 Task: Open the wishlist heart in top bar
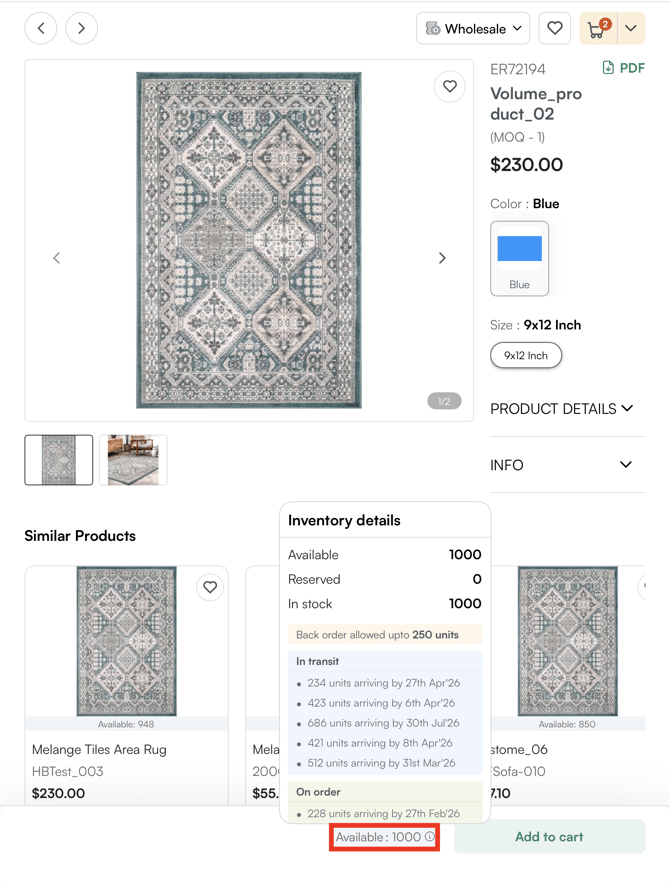pyautogui.click(x=555, y=29)
